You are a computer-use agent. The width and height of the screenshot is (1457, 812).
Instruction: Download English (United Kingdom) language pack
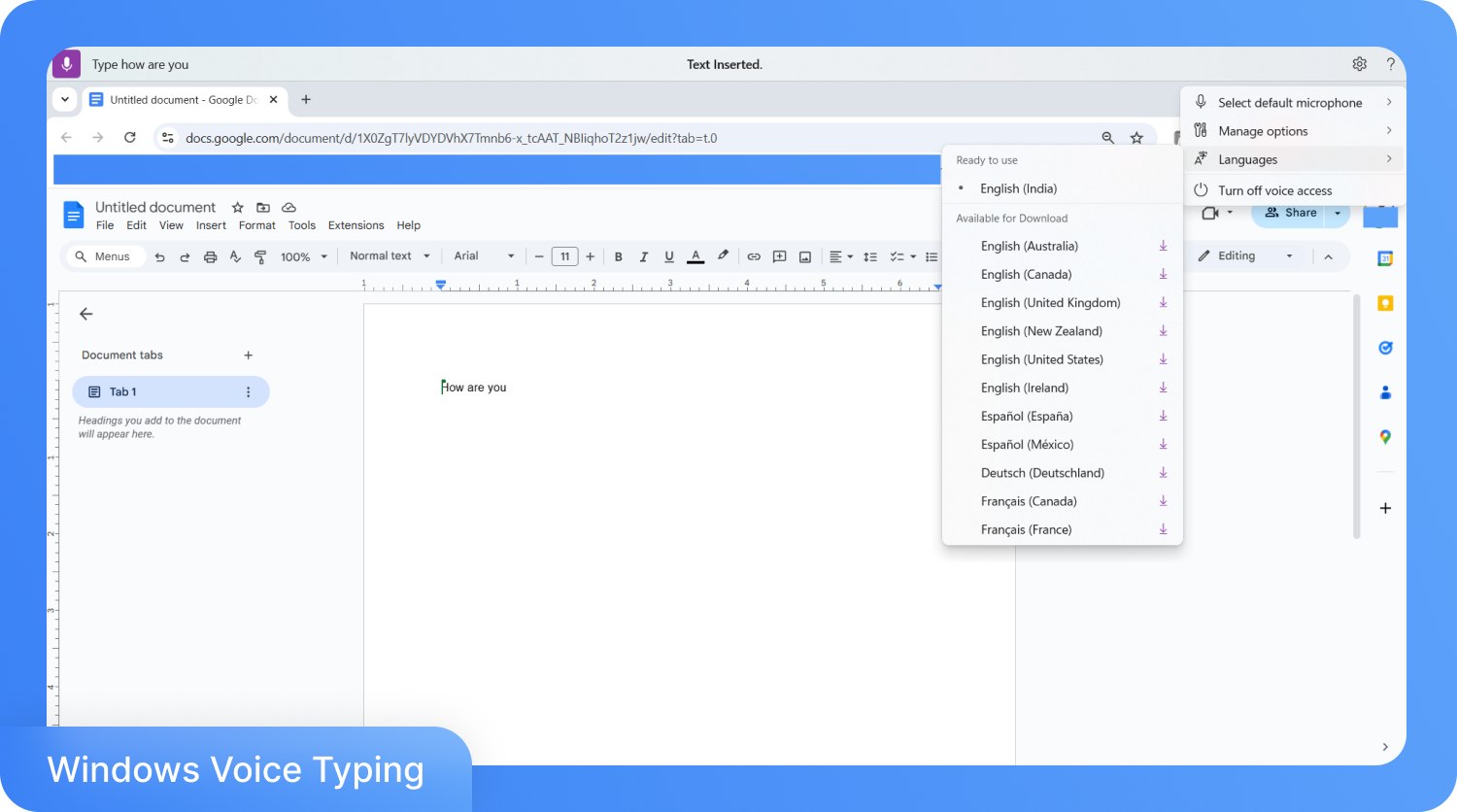pyautogui.click(x=1163, y=302)
